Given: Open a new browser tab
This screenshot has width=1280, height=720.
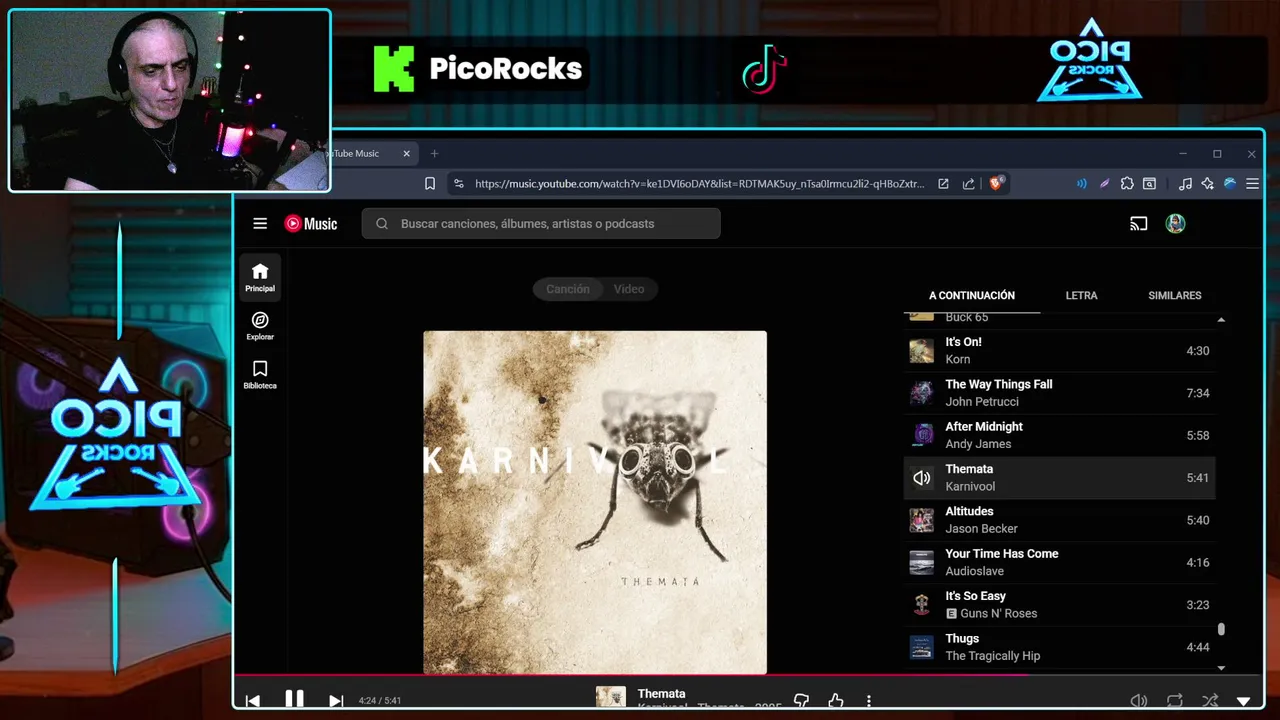Looking at the screenshot, I should pos(434,154).
